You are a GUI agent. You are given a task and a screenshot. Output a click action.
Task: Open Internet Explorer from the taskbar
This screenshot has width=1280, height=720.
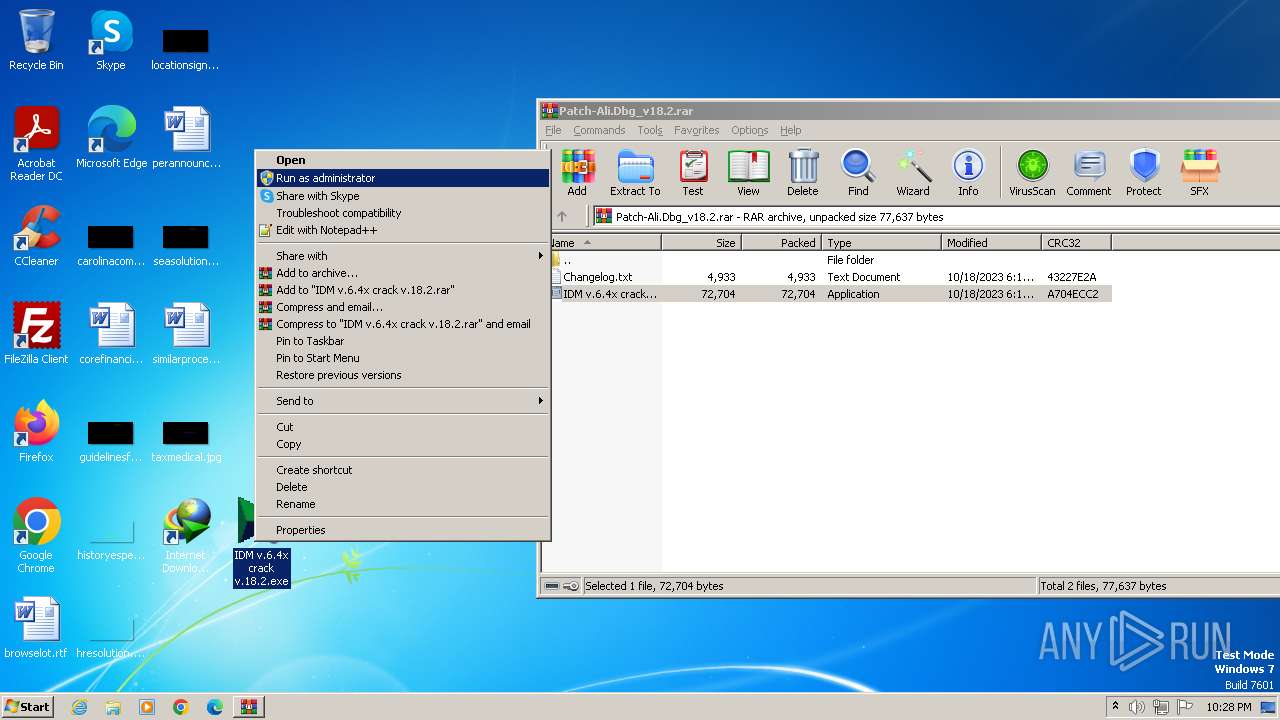point(79,707)
